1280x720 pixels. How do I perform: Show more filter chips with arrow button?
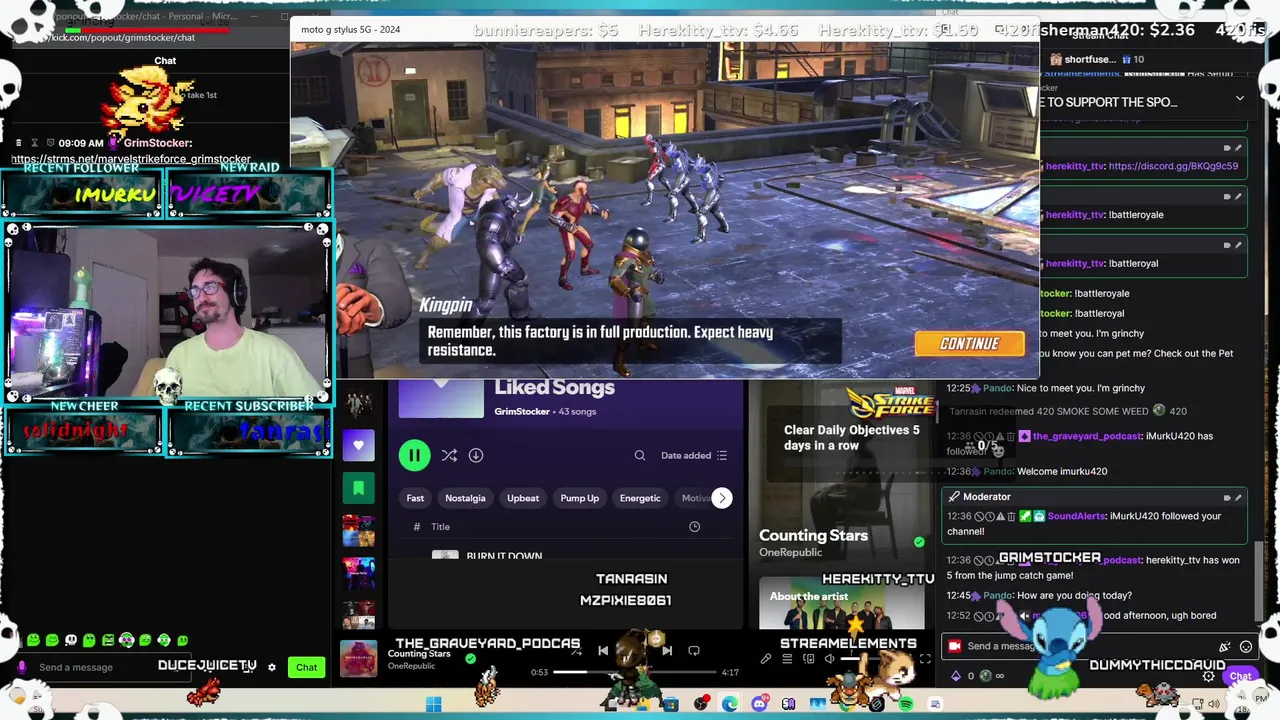[x=722, y=498]
